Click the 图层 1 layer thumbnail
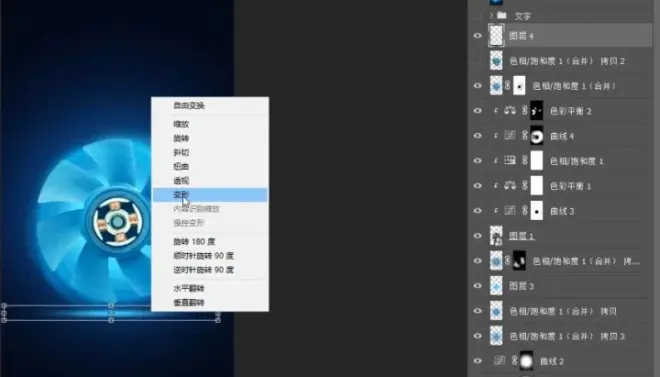Screen dimensions: 660x377 pos(496,236)
